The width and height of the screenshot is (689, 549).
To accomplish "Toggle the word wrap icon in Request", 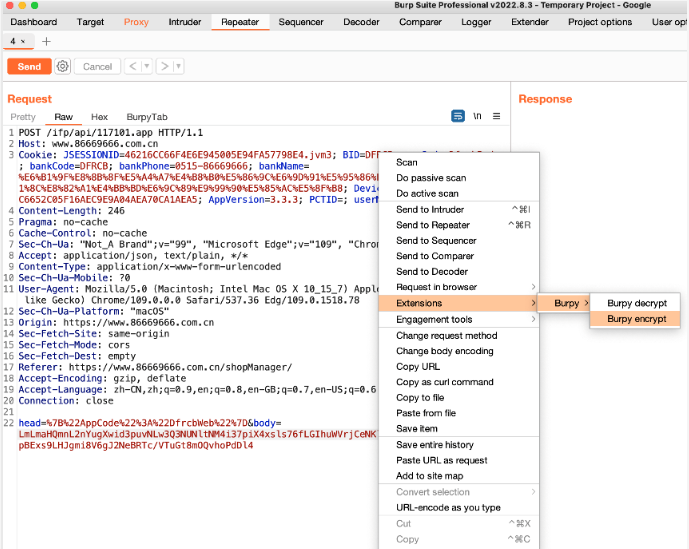I will click(x=457, y=116).
